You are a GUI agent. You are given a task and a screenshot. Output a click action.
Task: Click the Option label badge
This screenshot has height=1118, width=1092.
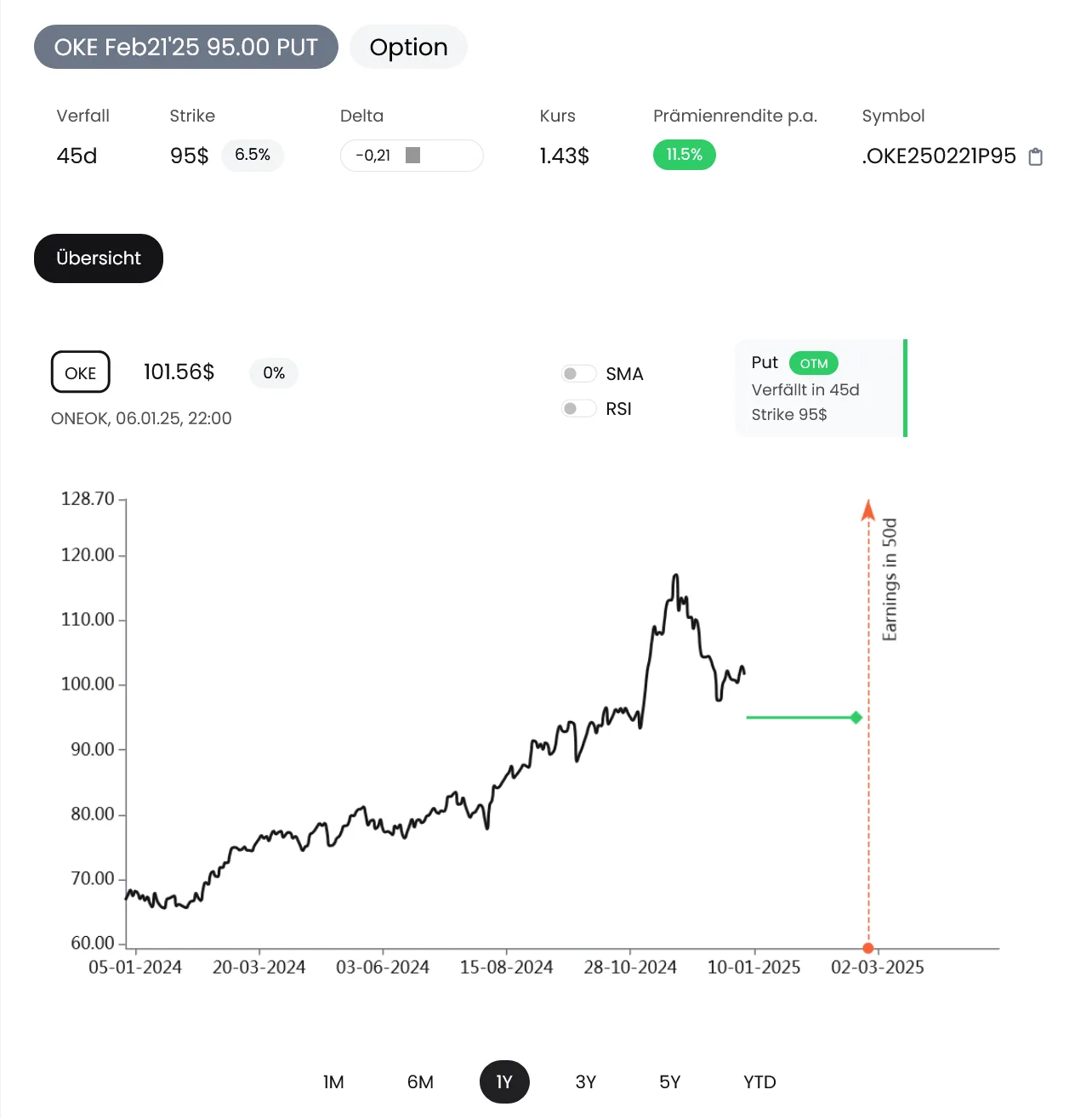pyautogui.click(x=409, y=47)
